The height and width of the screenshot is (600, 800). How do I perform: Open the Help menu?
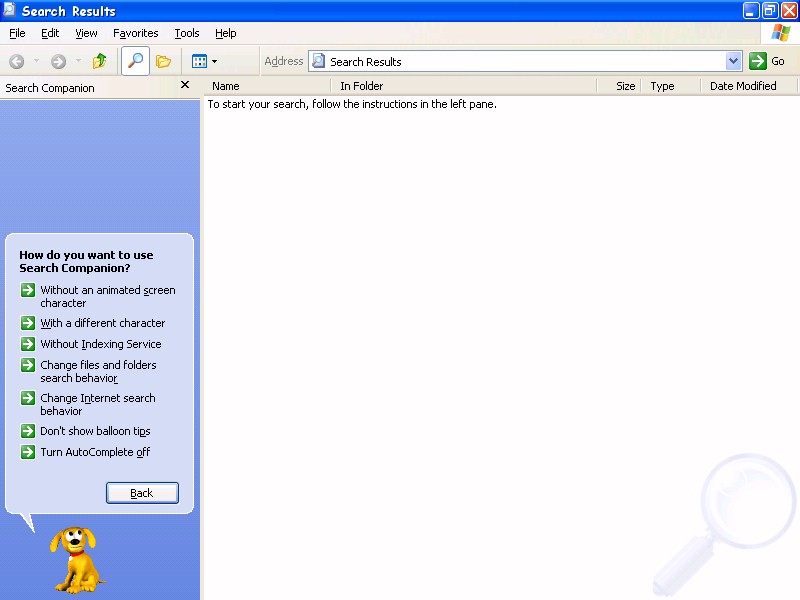pyautogui.click(x=226, y=33)
